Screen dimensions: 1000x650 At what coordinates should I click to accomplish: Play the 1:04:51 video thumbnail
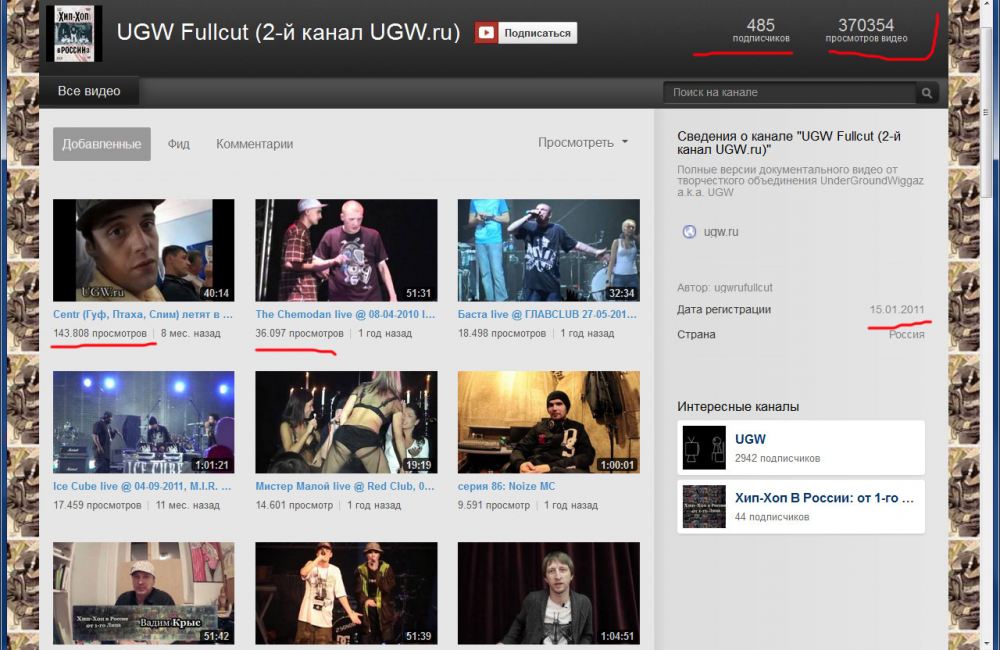pyautogui.click(x=548, y=593)
